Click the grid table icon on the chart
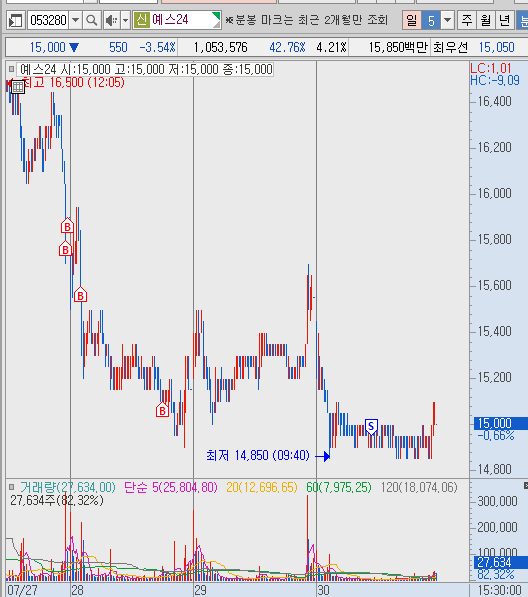Screen dimensions: 528x597 pyautogui.click(x=18, y=87)
